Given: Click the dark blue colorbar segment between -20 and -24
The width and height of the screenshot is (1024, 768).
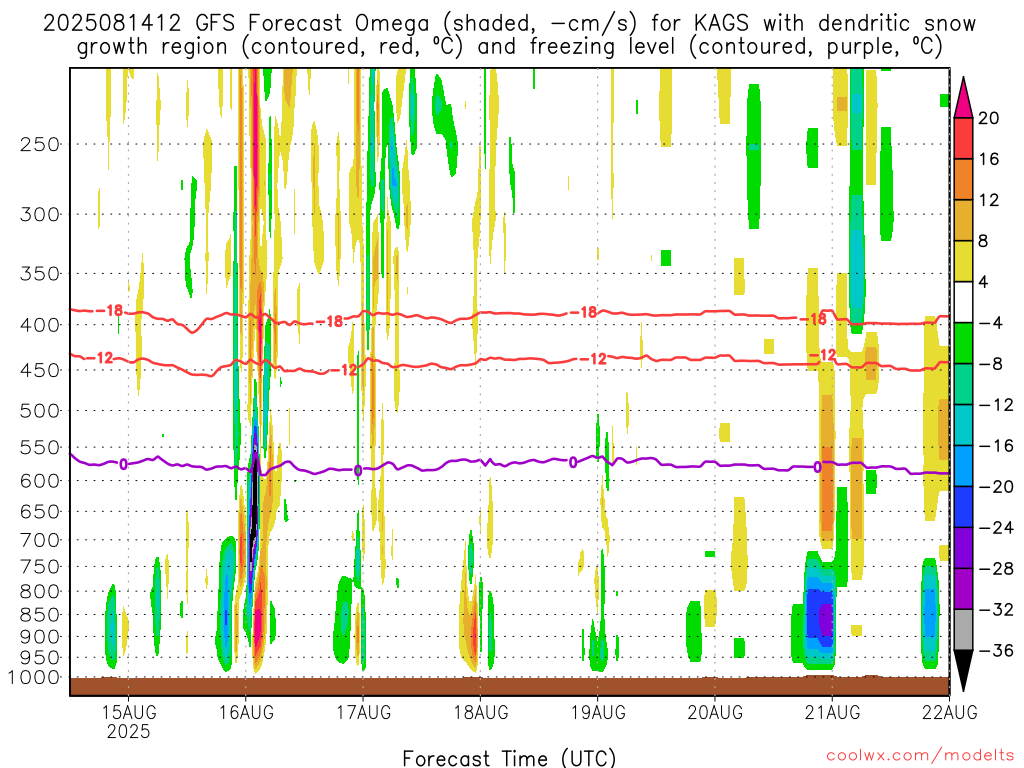Looking at the screenshot, I should (x=963, y=507).
